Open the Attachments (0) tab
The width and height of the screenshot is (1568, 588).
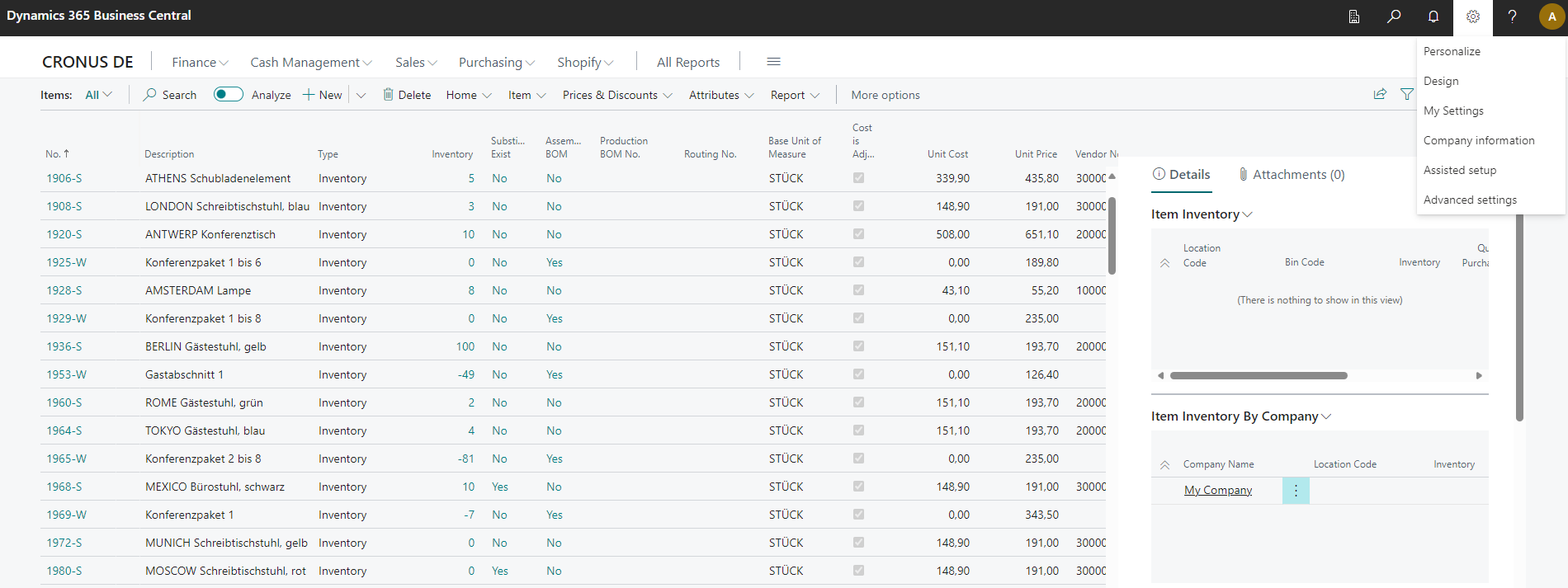(1292, 175)
